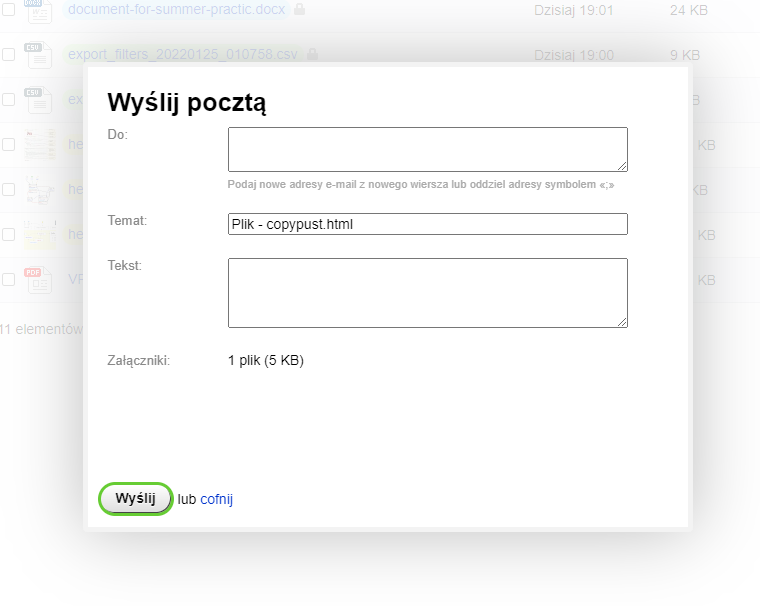The width and height of the screenshot is (760, 606).
Task: Open document-for-summer-practic.docx file link
Action: coord(176,9)
